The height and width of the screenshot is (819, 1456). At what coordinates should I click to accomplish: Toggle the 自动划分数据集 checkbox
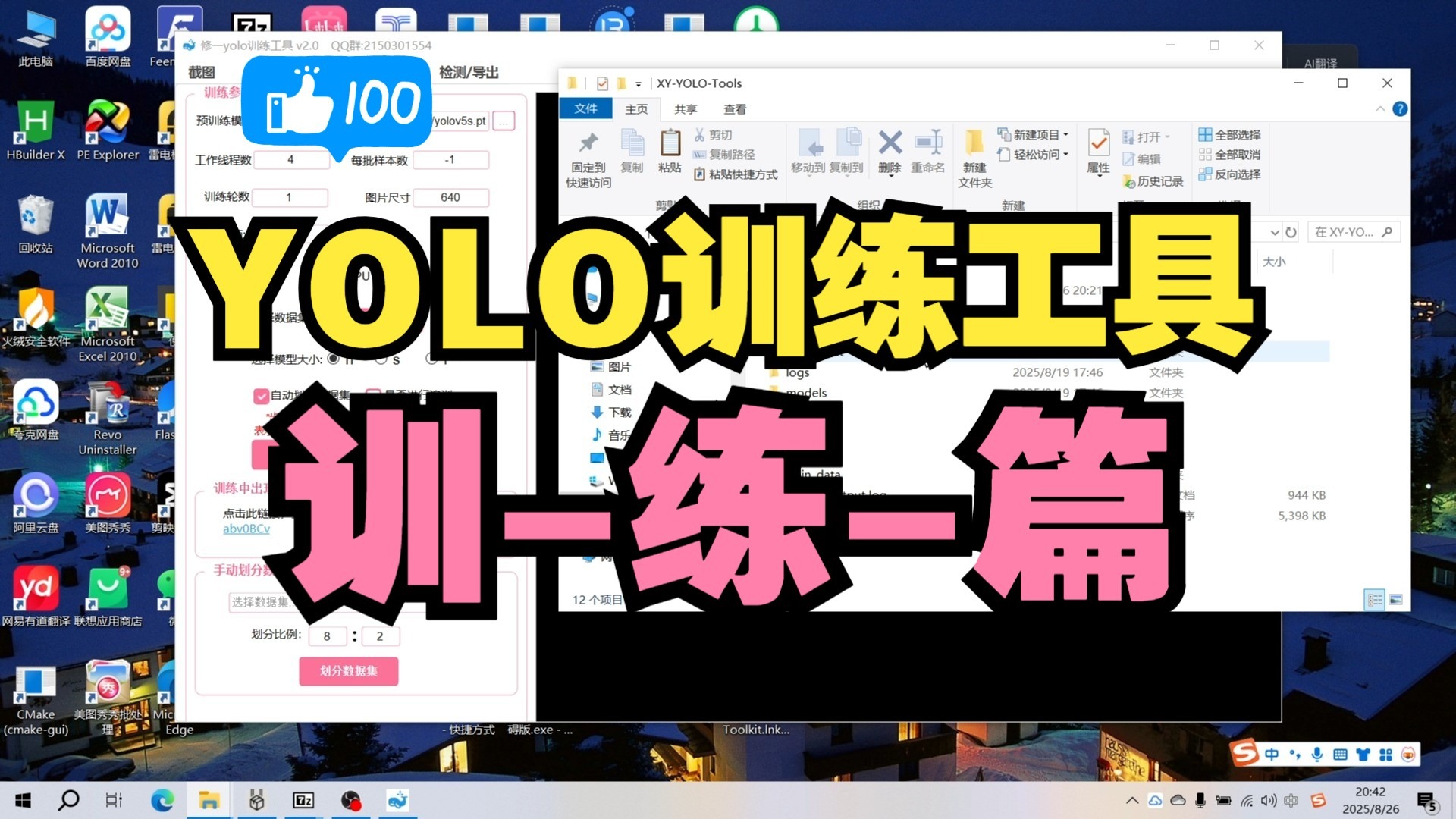[x=261, y=396]
